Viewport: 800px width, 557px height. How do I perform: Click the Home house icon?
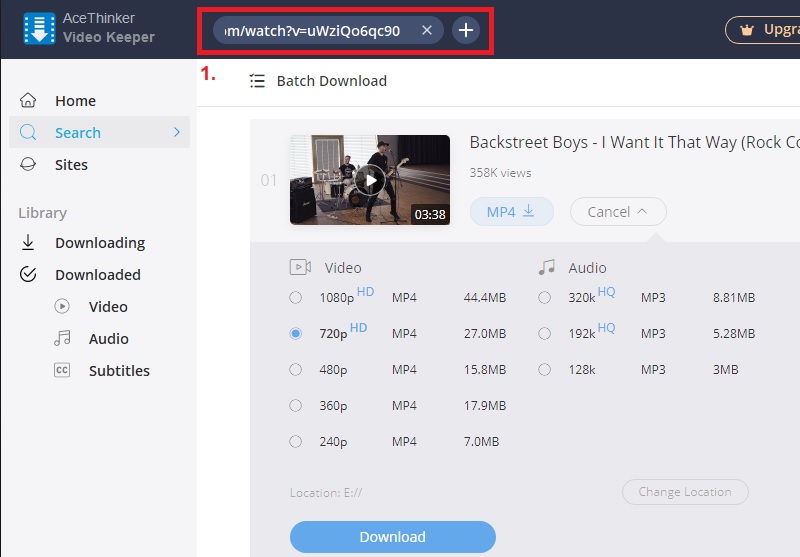pyautogui.click(x=28, y=100)
